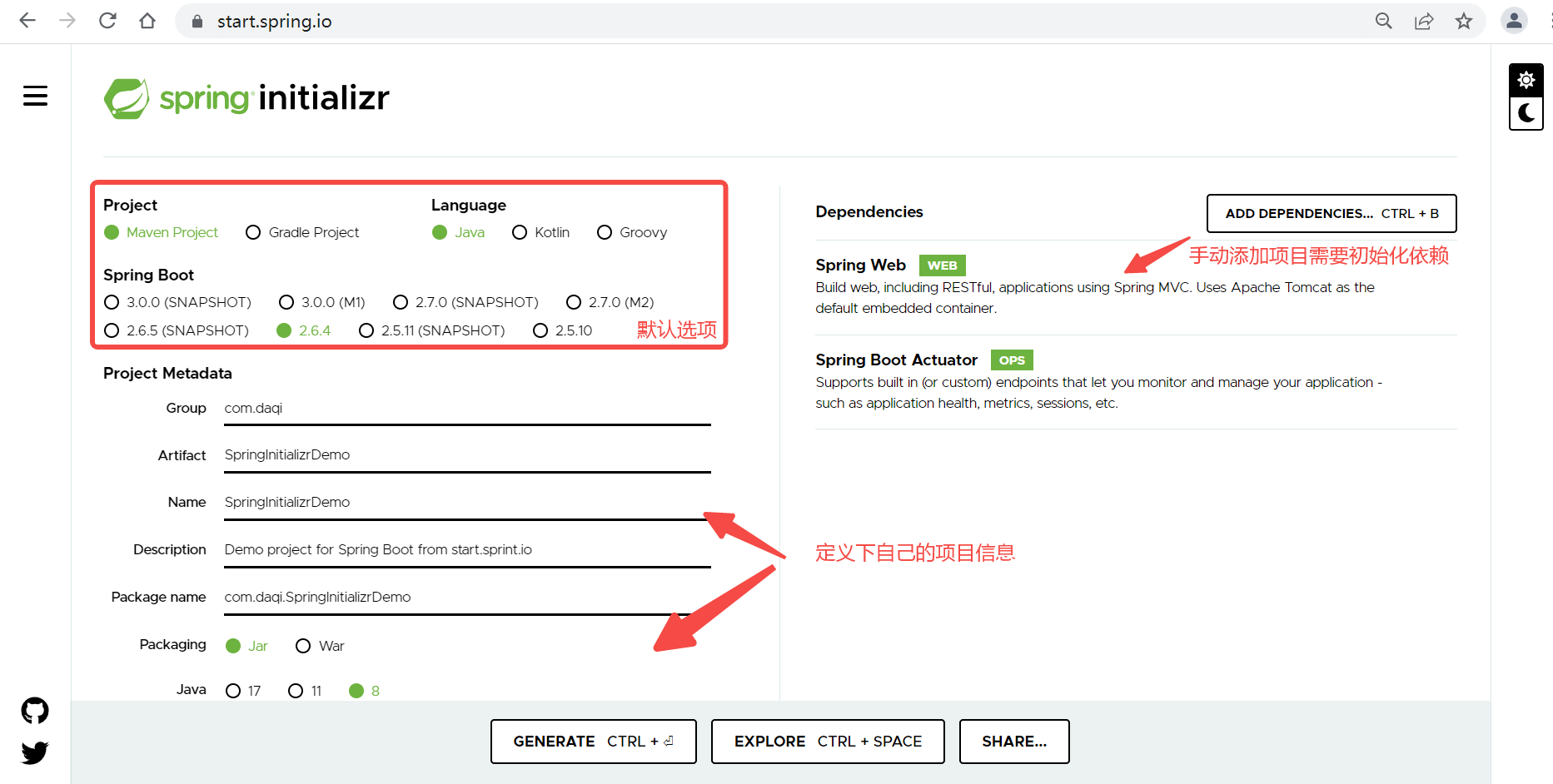
Task: Click the Explore button
Action: [x=828, y=742]
